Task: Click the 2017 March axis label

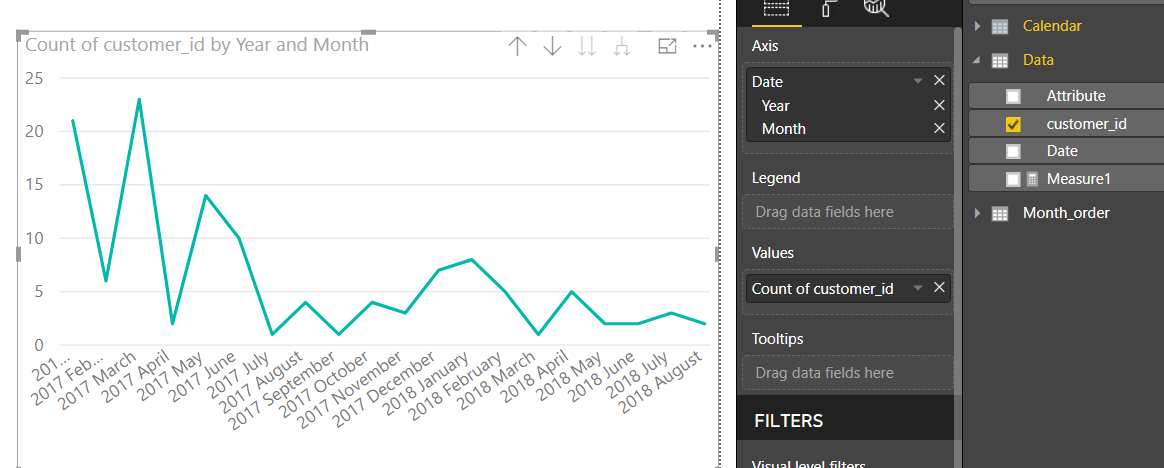Action: pos(99,378)
